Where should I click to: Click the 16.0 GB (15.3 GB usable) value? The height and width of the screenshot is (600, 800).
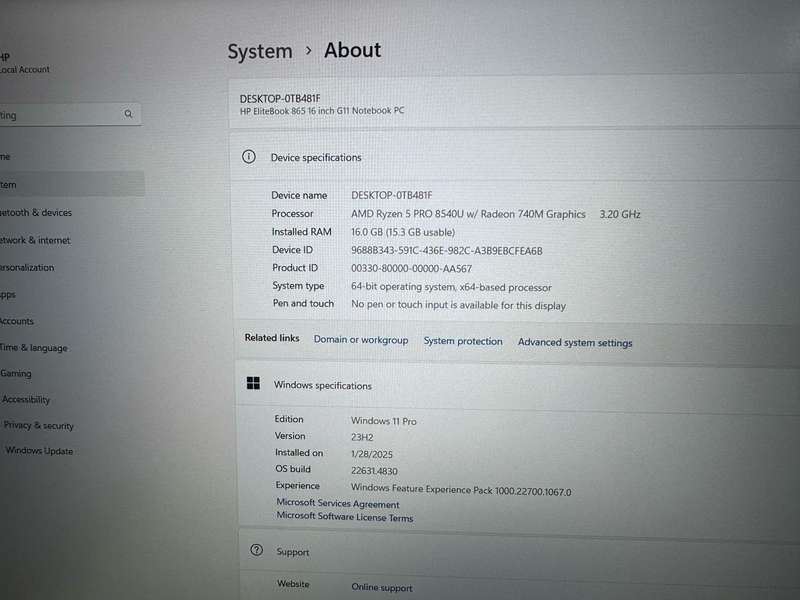[403, 232]
